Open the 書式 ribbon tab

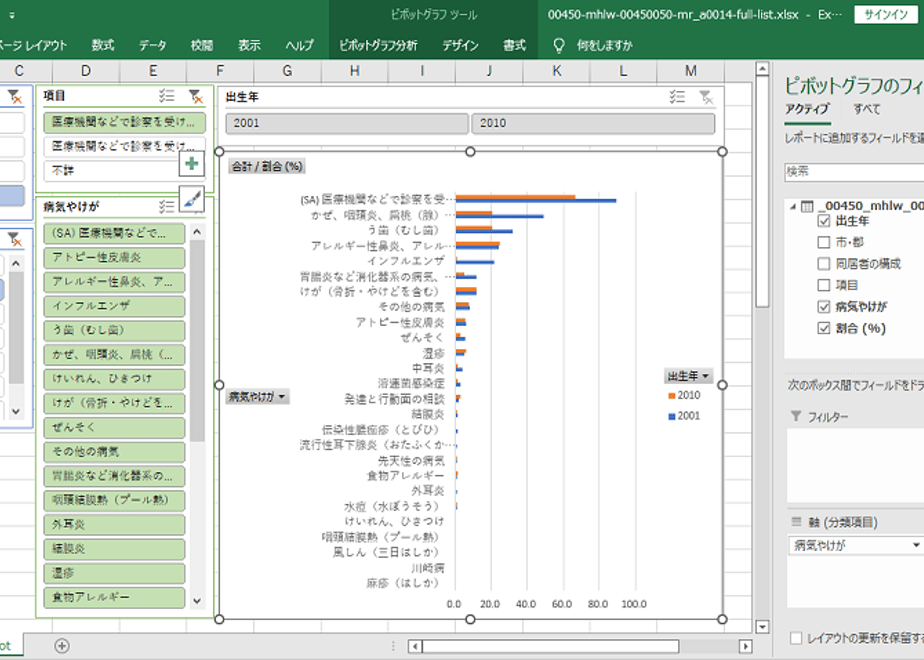tap(514, 45)
